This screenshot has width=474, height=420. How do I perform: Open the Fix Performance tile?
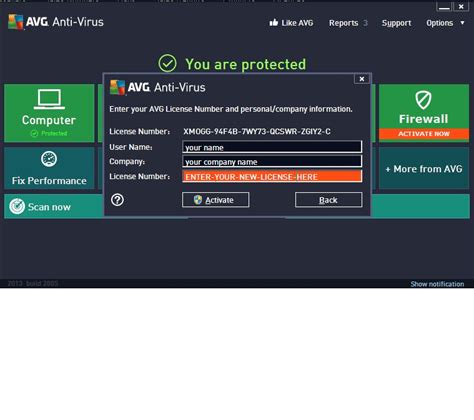click(49, 168)
